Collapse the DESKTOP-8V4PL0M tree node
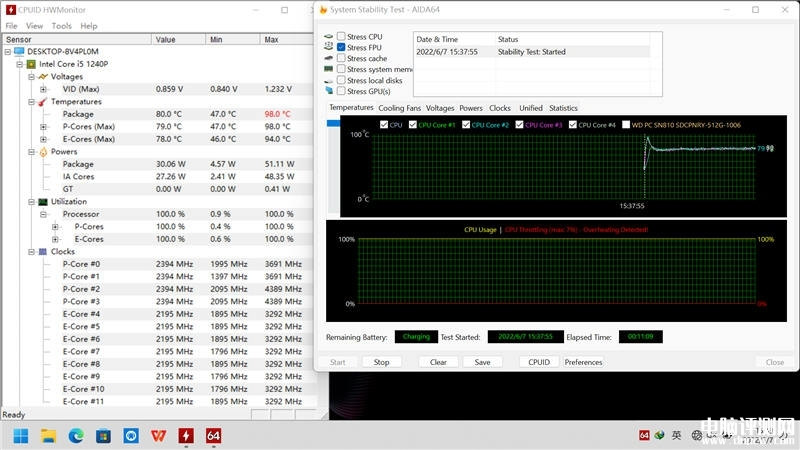This screenshot has height=450, width=800. coord(8,52)
